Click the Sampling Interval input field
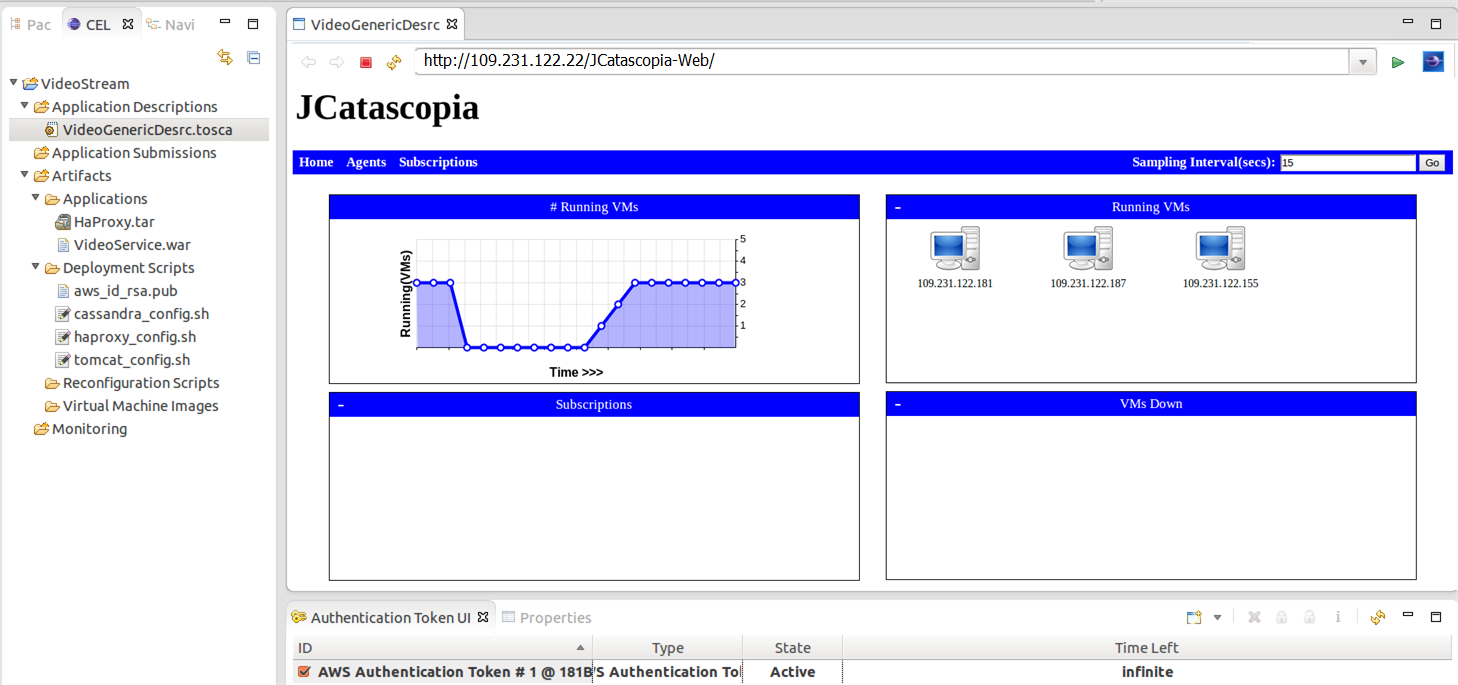The height and width of the screenshot is (685, 1458). [1348, 163]
